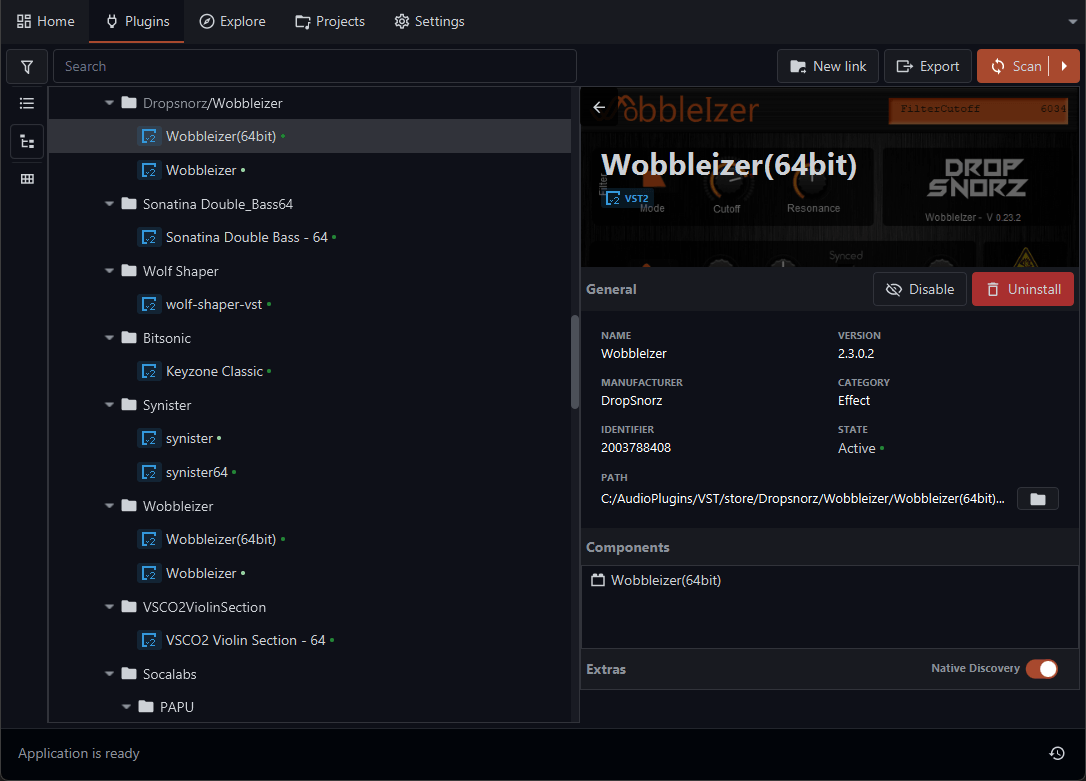
Task: Open history icon in status bar
Action: 1057,753
